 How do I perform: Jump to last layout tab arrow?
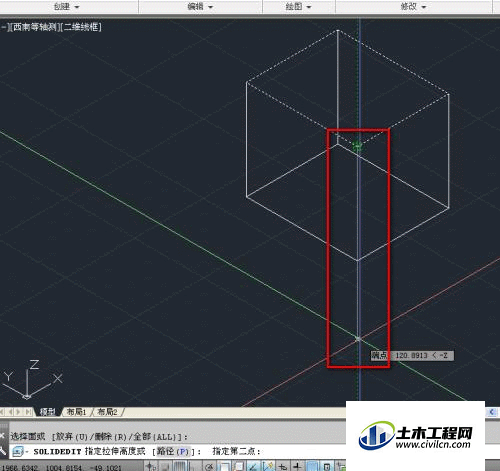click(x=29, y=412)
